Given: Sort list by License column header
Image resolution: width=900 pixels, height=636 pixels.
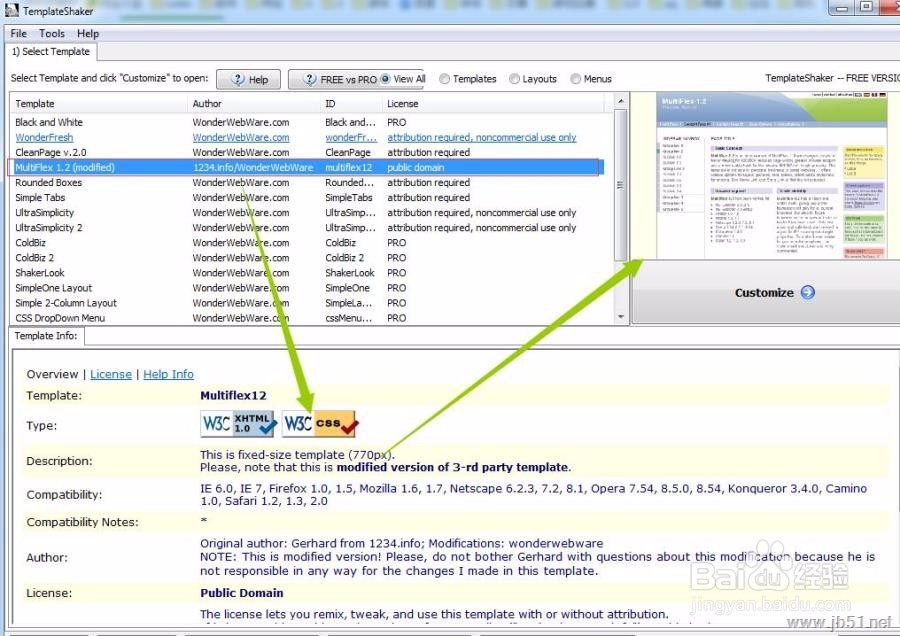Looking at the screenshot, I should coord(493,104).
